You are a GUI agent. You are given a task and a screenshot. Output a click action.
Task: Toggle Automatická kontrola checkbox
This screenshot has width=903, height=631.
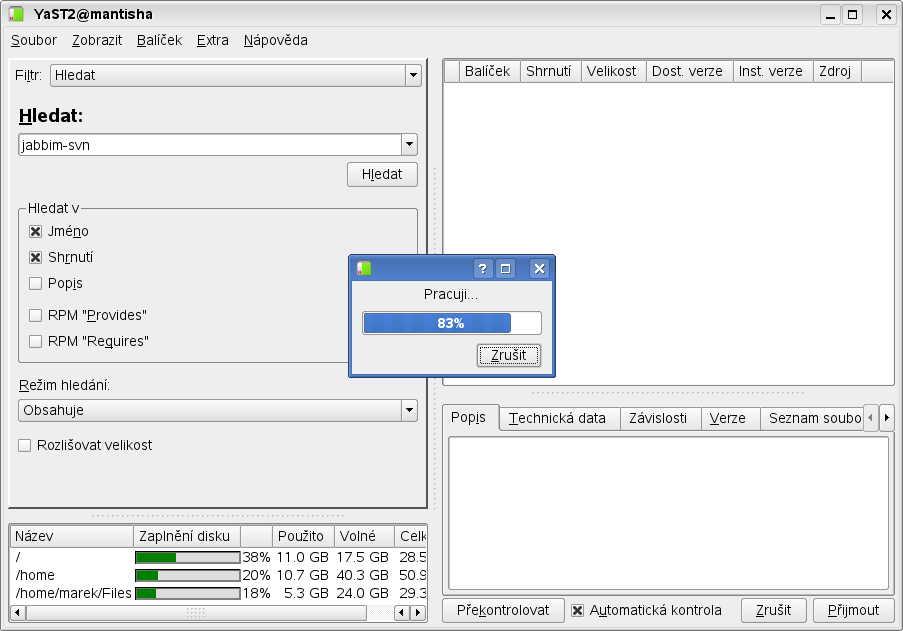[577, 610]
